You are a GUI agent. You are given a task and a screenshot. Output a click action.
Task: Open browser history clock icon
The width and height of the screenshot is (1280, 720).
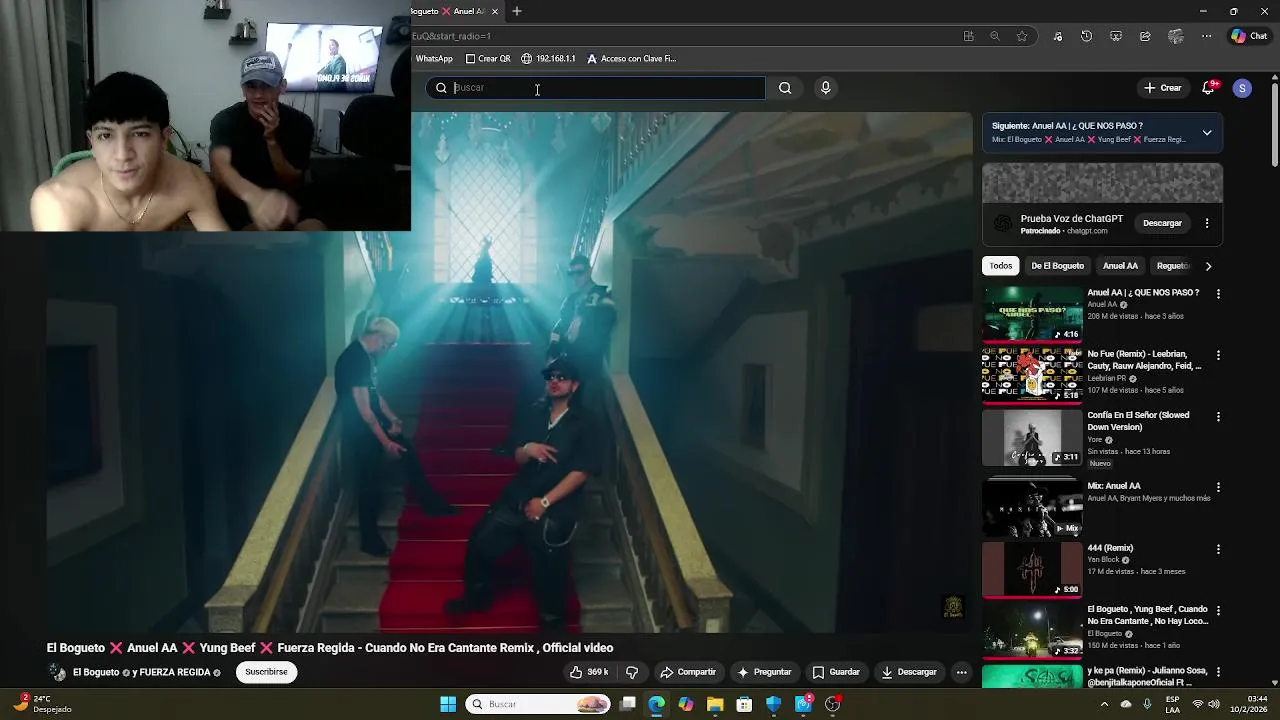[x=1086, y=36]
